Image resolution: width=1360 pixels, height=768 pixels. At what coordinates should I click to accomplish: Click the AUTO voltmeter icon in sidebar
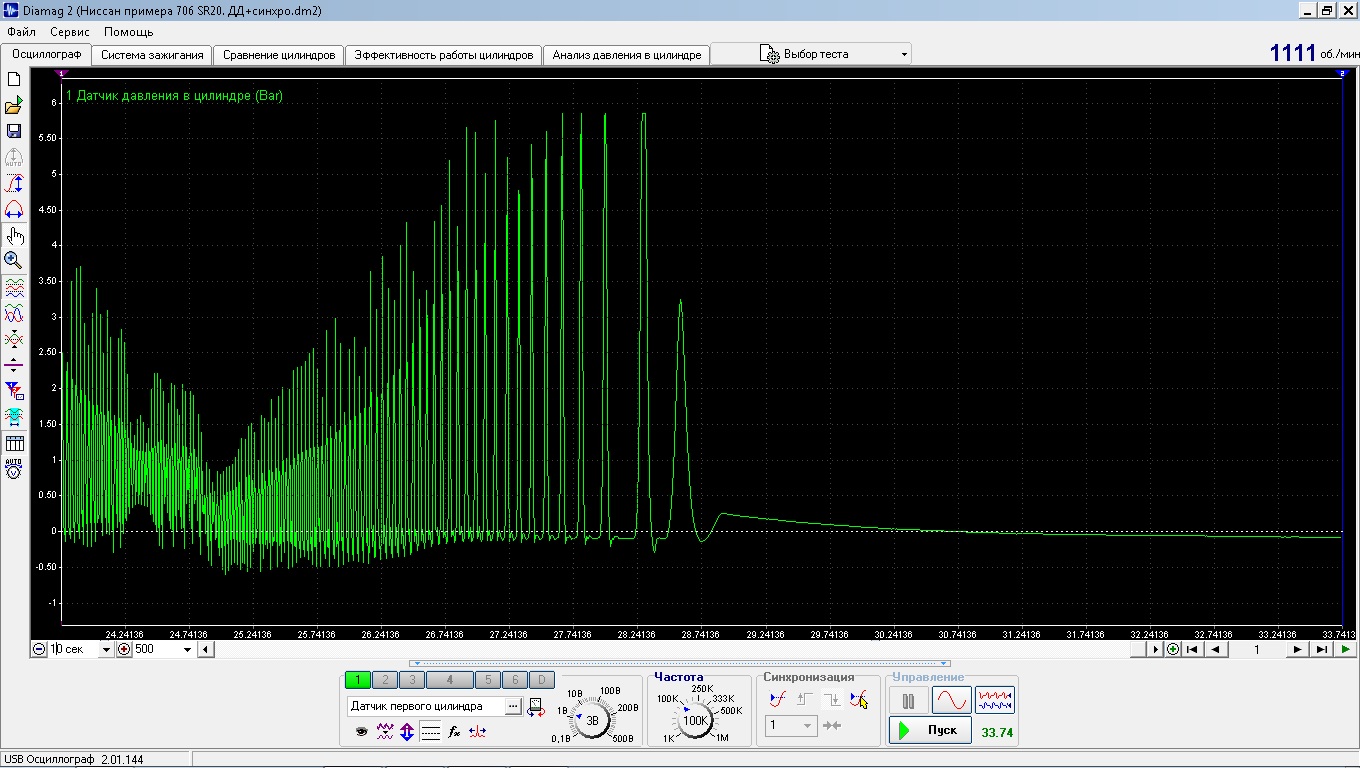[x=14, y=468]
